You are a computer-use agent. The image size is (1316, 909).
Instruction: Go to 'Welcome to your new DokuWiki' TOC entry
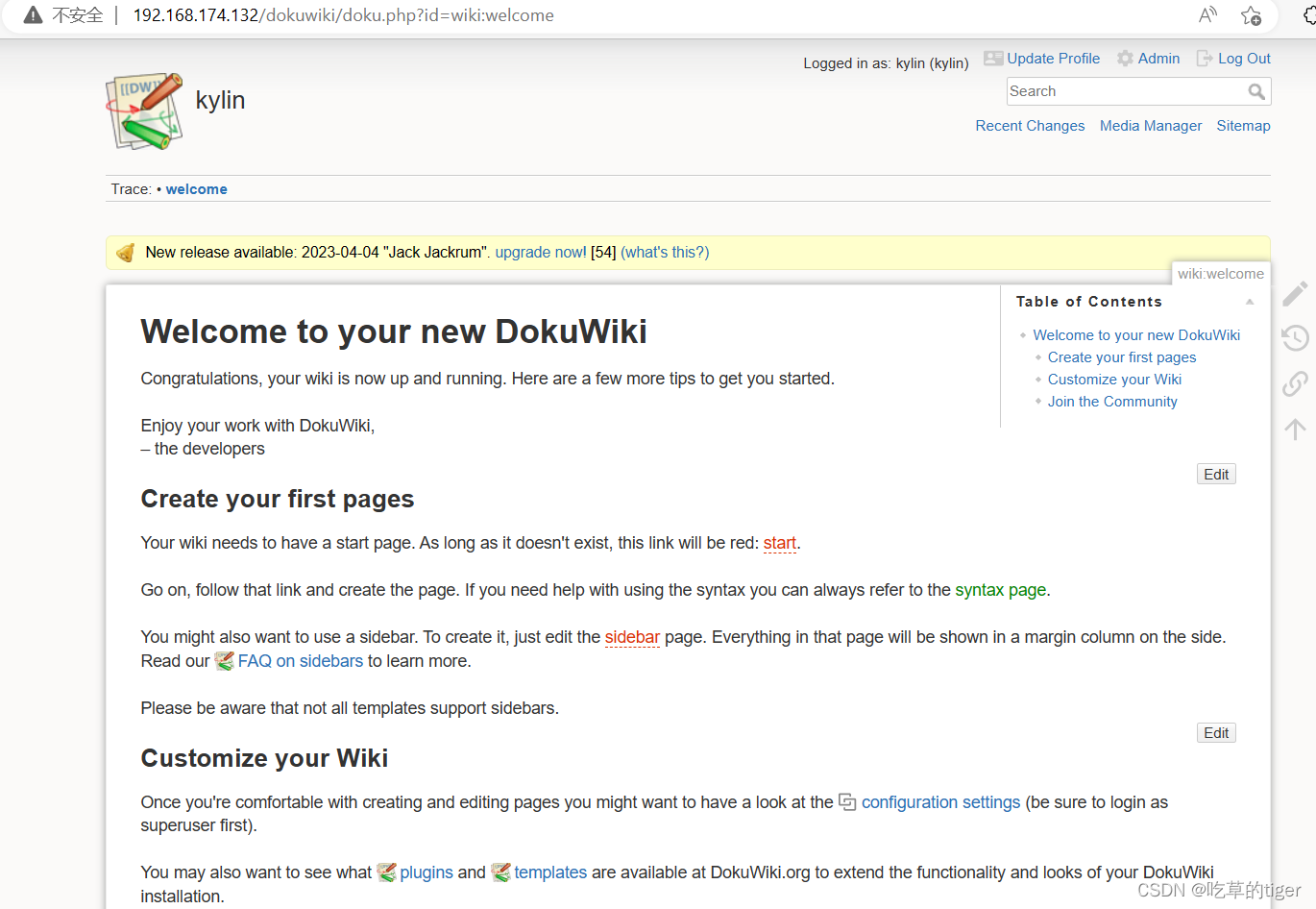(1136, 335)
